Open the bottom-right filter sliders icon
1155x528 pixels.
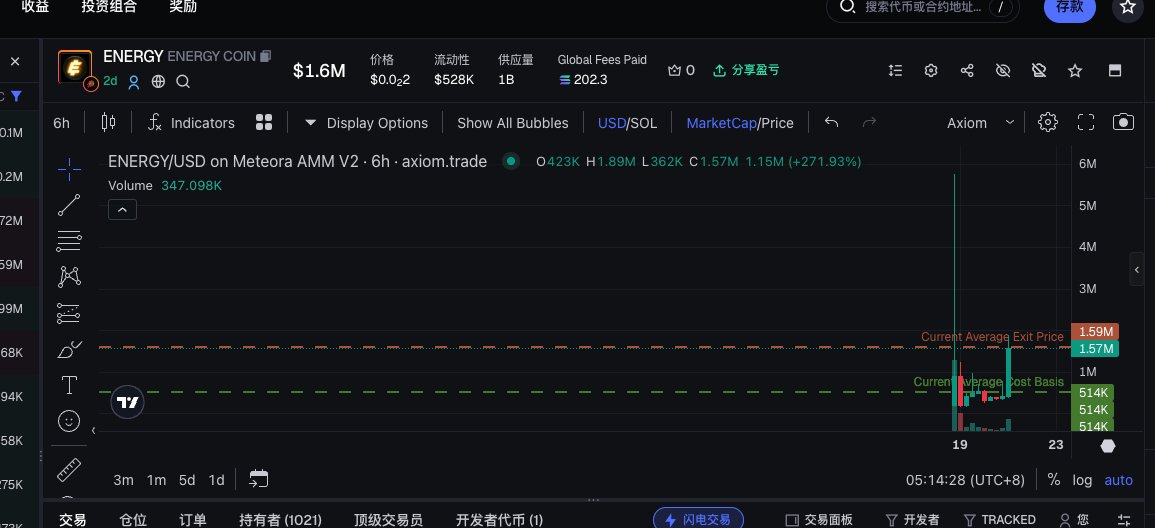coord(1124,520)
